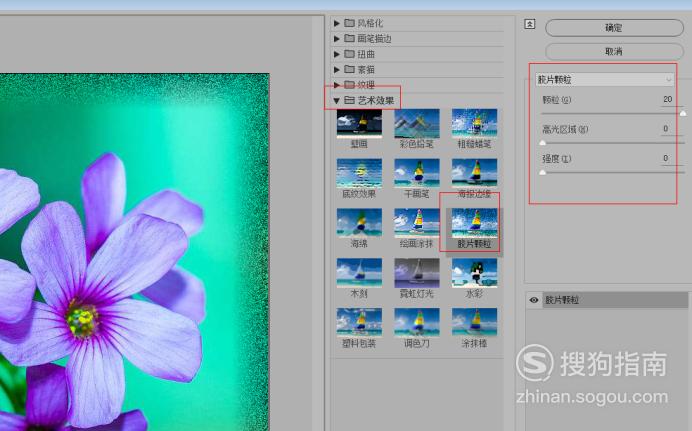
Task: Expand the 风格化 folder triangle
Action: [337, 23]
